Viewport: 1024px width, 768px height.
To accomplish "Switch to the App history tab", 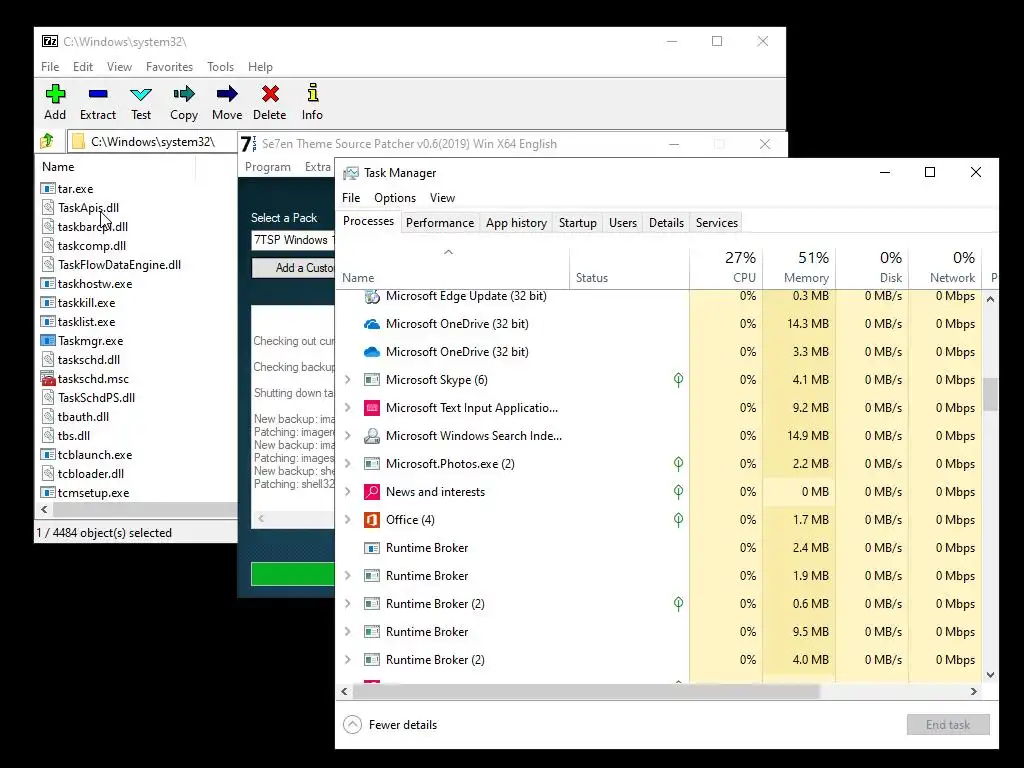I will (516, 223).
